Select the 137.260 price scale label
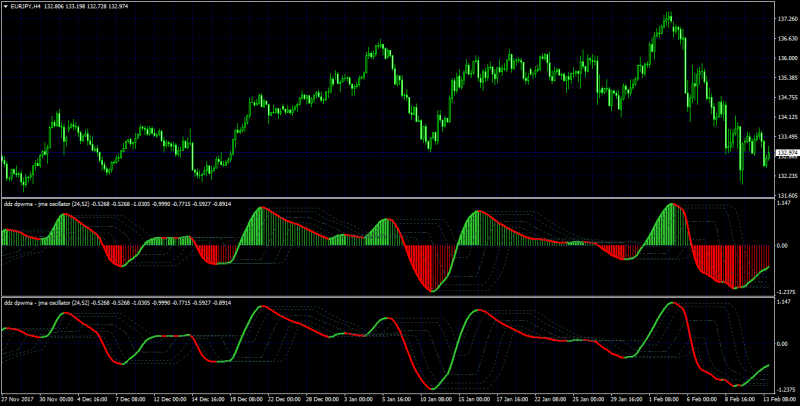Image resolution: width=800 pixels, height=406 pixels. (788, 19)
